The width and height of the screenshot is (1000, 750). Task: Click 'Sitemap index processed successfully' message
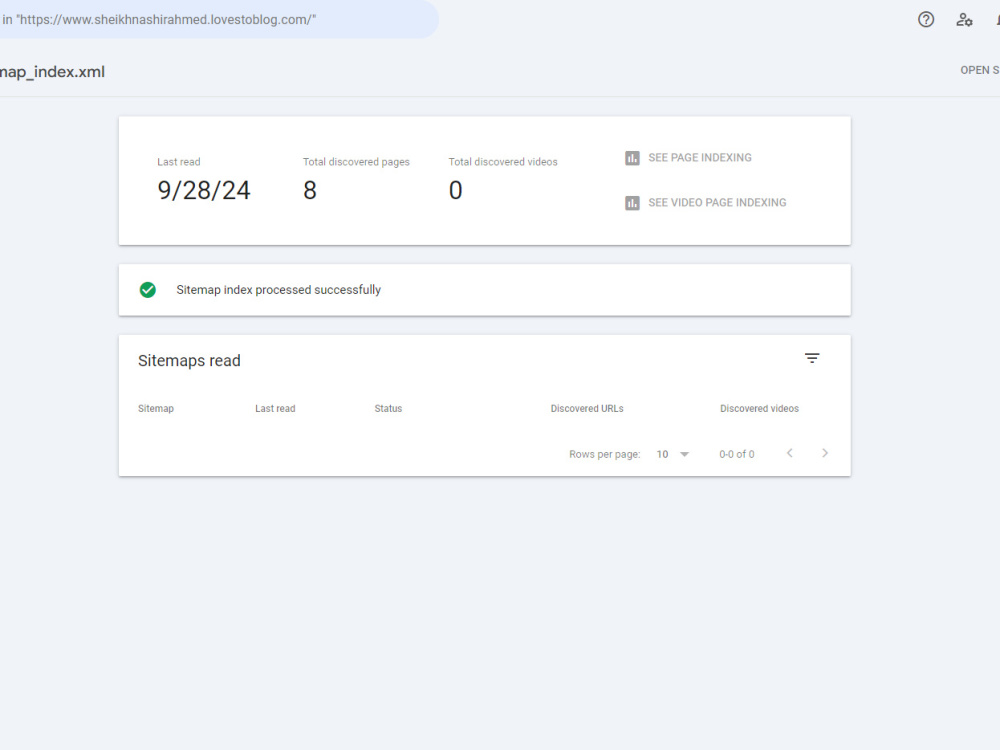(278, 290)
